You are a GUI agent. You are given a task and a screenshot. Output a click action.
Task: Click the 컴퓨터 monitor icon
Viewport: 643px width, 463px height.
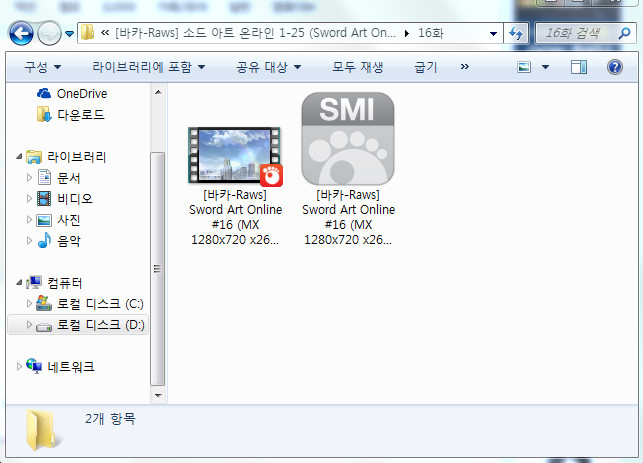point(34,282)
